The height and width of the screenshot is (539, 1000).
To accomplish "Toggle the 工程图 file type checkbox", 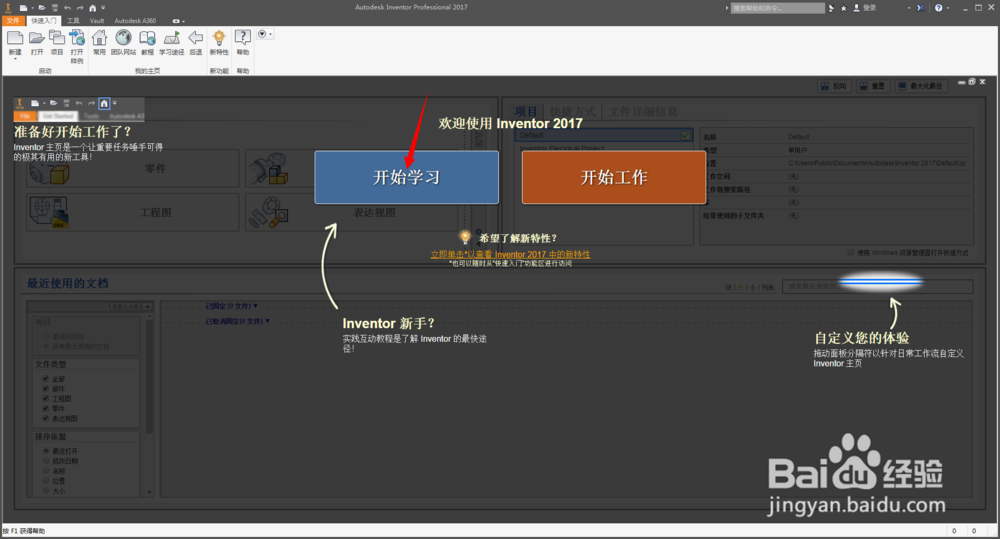I will pos(45,398).
